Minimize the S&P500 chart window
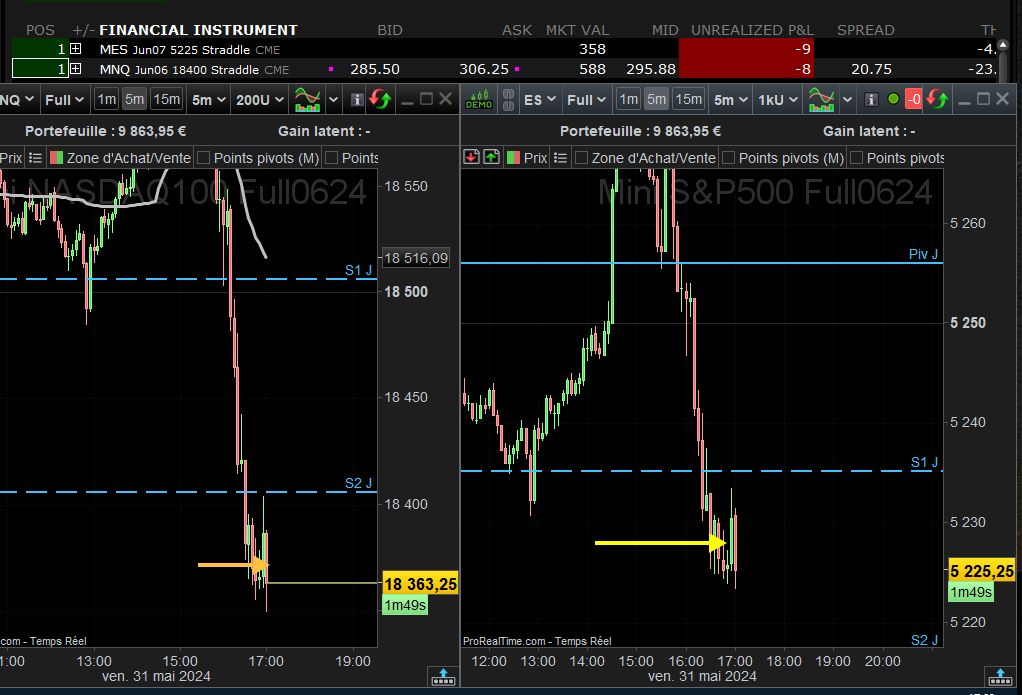The height and width of the screenshot is (695, 1022). [x=965, y=102]
